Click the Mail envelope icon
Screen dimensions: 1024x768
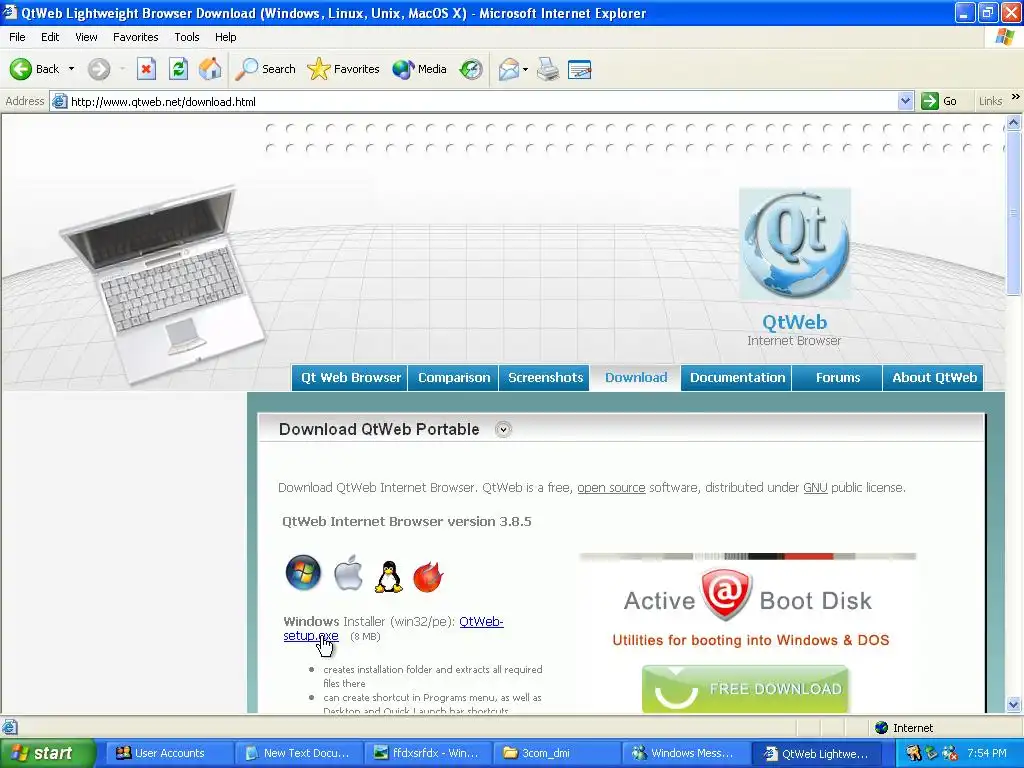[509, 69]
